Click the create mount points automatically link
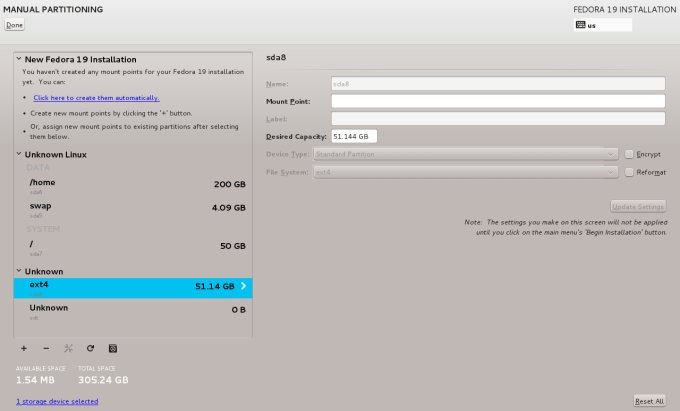 [x=96, y=98]
